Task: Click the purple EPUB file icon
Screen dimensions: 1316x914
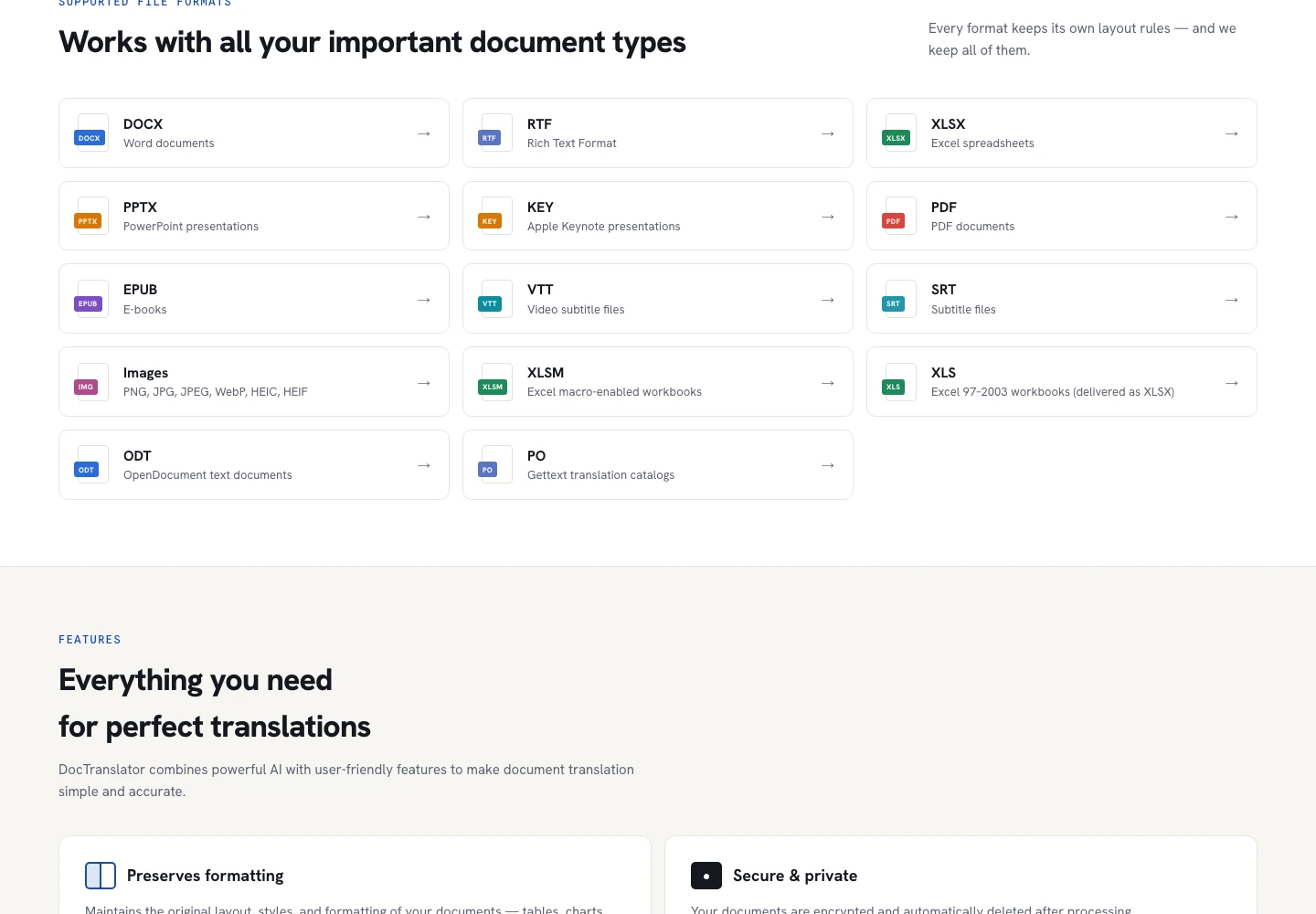Action: (90, 299)
